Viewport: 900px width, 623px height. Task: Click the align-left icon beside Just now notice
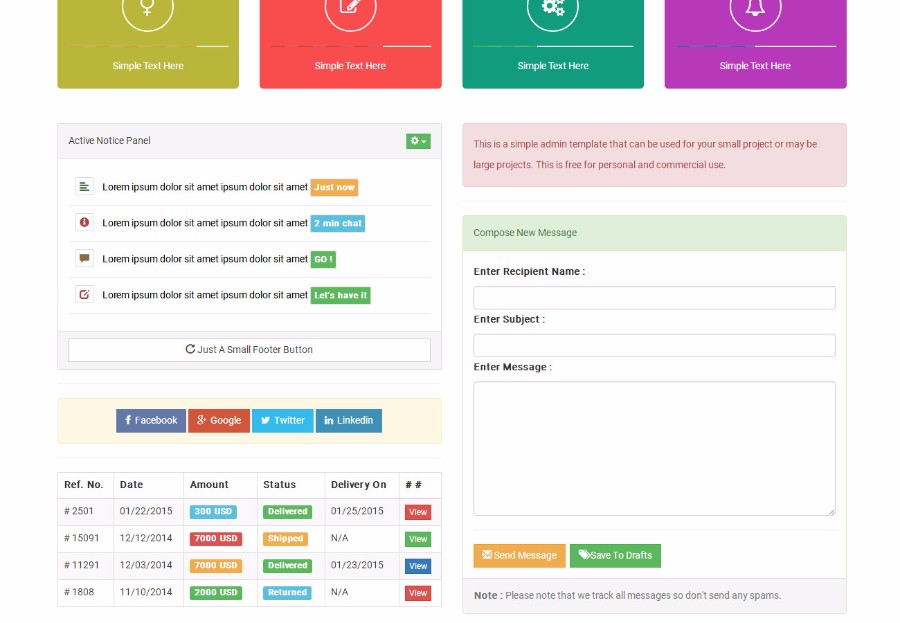point(84,187)
